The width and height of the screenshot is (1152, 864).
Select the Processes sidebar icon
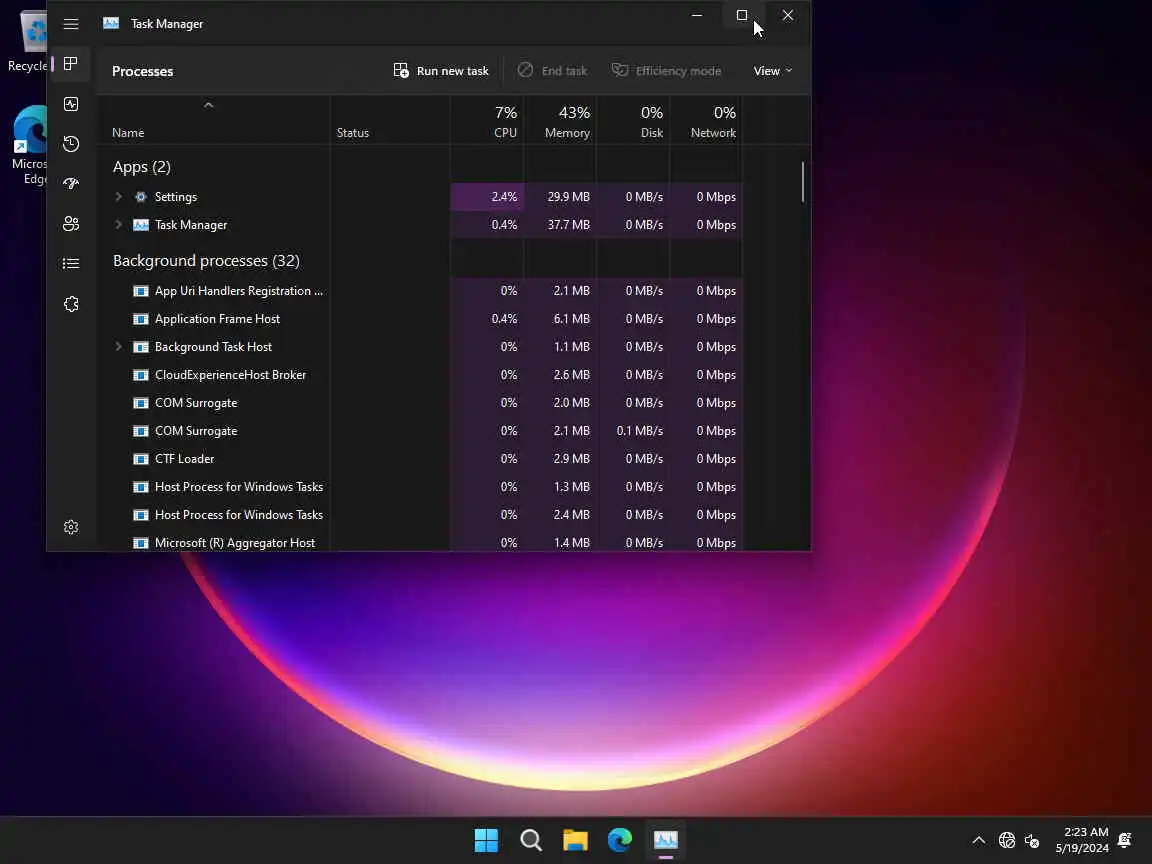(x=71, y=64)
